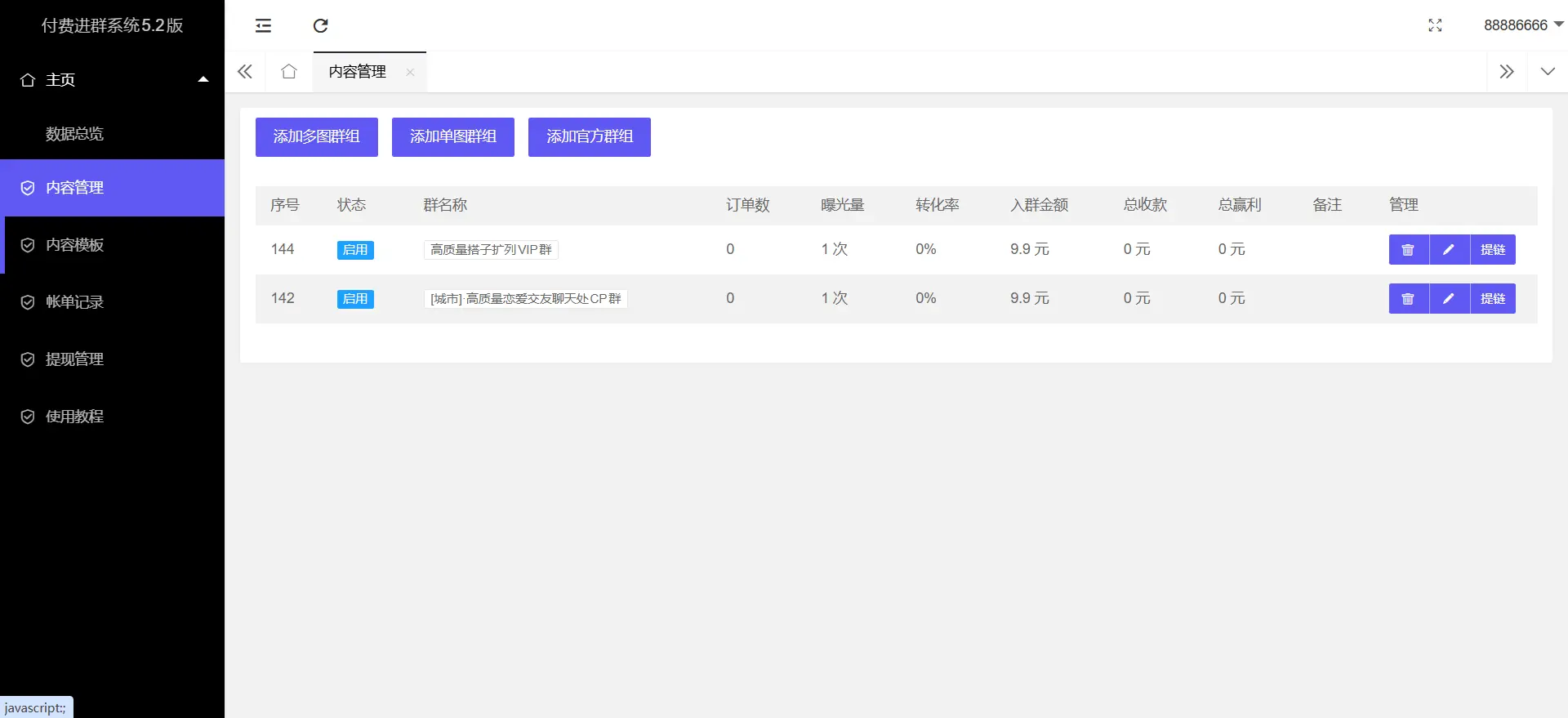Click the 添加多图群组 button
The image size is (1568, 718).
tap(316, 137)
